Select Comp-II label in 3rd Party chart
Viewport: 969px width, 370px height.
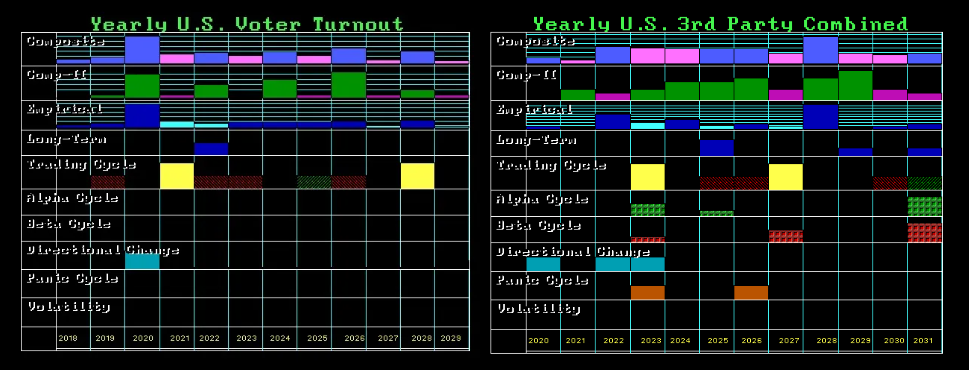click(527, 75)
